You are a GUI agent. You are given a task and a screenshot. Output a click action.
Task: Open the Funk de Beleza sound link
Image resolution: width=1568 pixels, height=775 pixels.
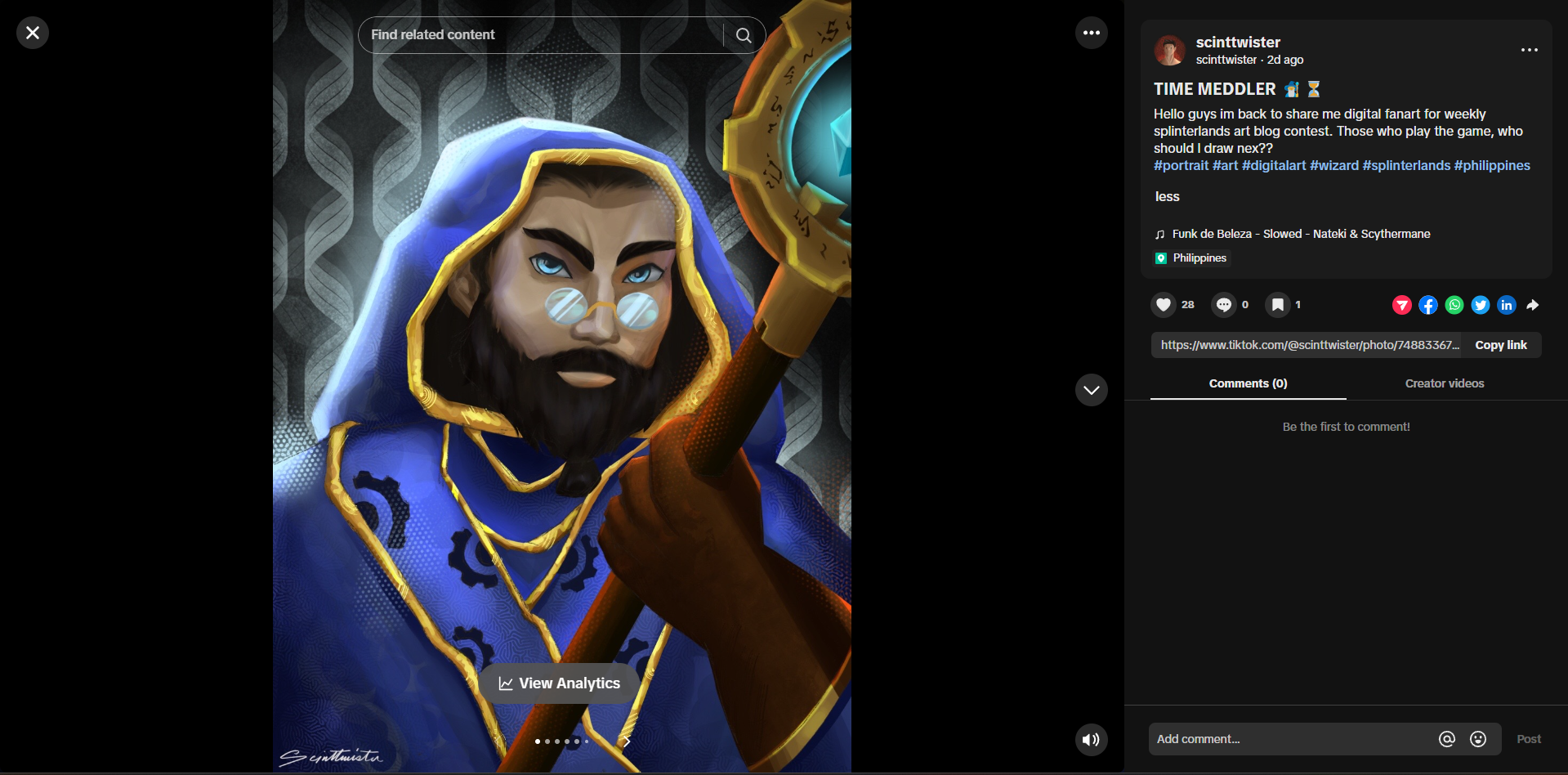(x=1301, y=234)
